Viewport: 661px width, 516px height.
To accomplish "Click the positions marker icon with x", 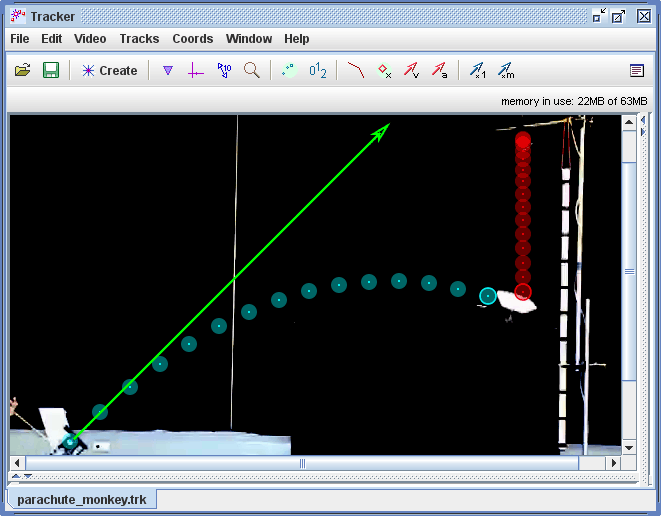I will pos(383,71).
